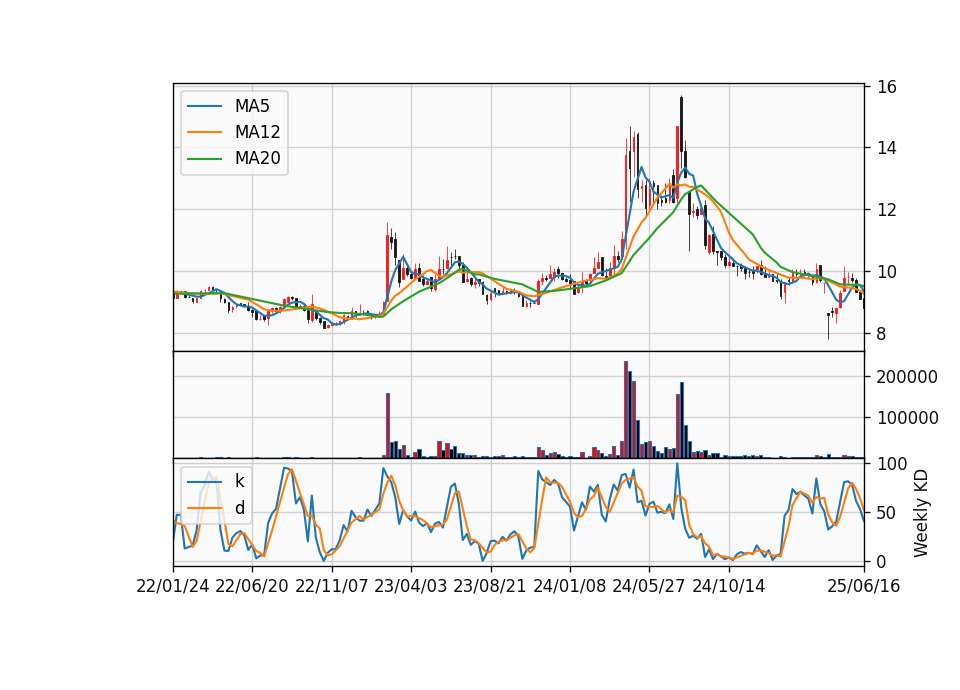Click the 24/10/14 date tick label
The width and height of the screenshot is (960, 690).
tap(729, 586)
